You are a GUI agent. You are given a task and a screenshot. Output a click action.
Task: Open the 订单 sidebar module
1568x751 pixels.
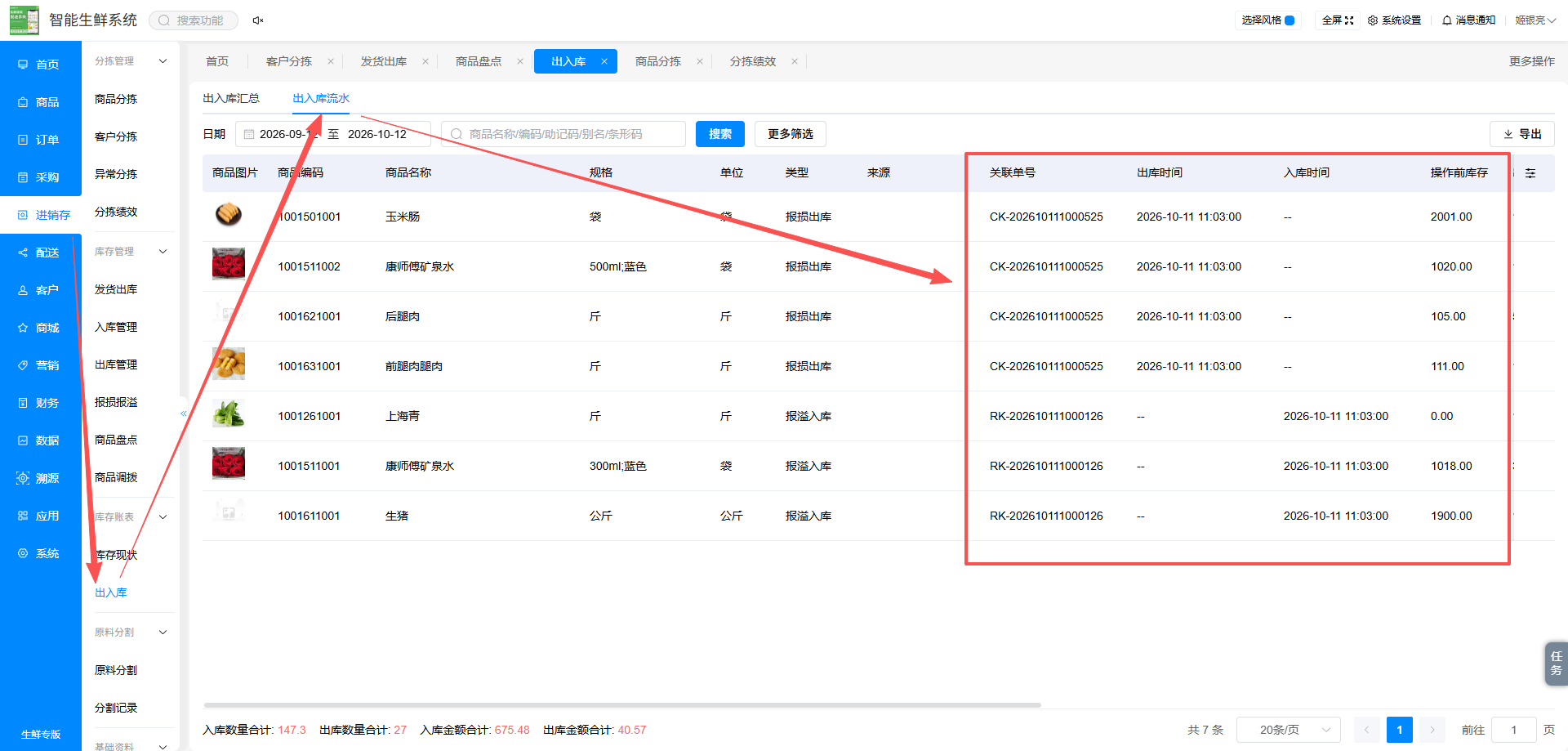(x=41, y=140)
